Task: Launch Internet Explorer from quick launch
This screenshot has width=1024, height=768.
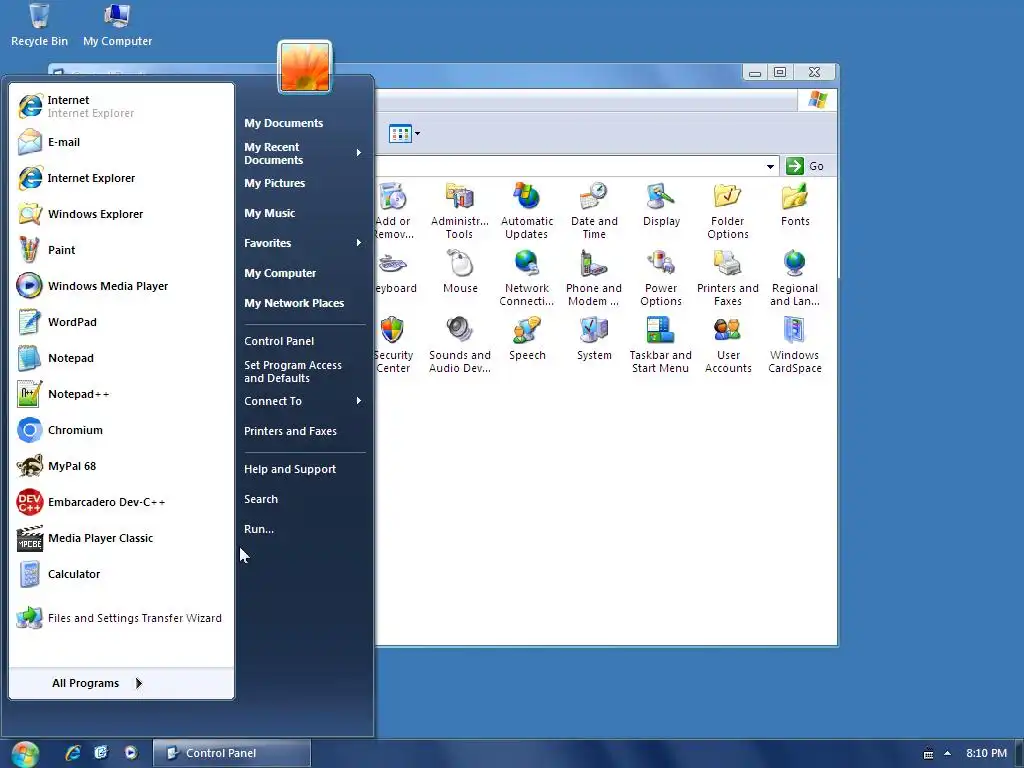Action: pyautogui.click(x=72, y=753)
